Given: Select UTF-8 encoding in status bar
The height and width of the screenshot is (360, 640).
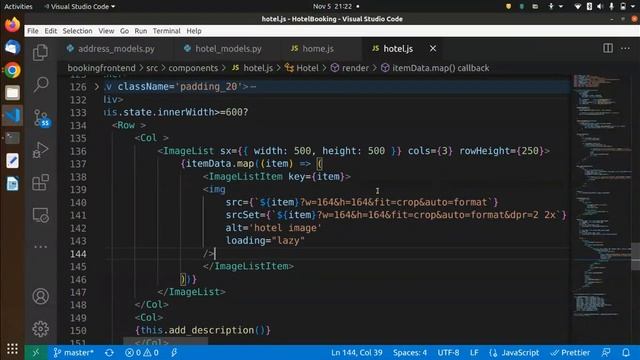Looking at the screenshot, I should click(448, 352).
